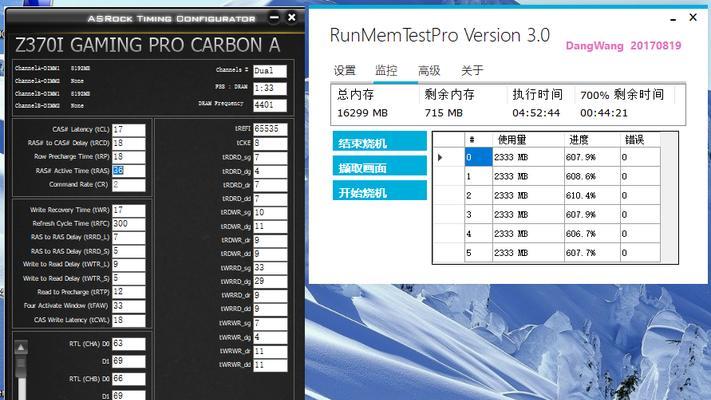711x400 pixels.
Task: Minimize the ASRock Timing Configurator window
Action: pos(274,17)
